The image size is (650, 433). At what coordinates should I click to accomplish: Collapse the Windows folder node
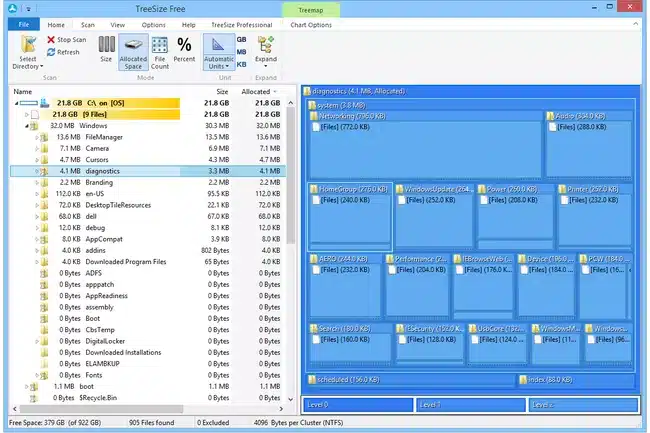tap(27, 126)
